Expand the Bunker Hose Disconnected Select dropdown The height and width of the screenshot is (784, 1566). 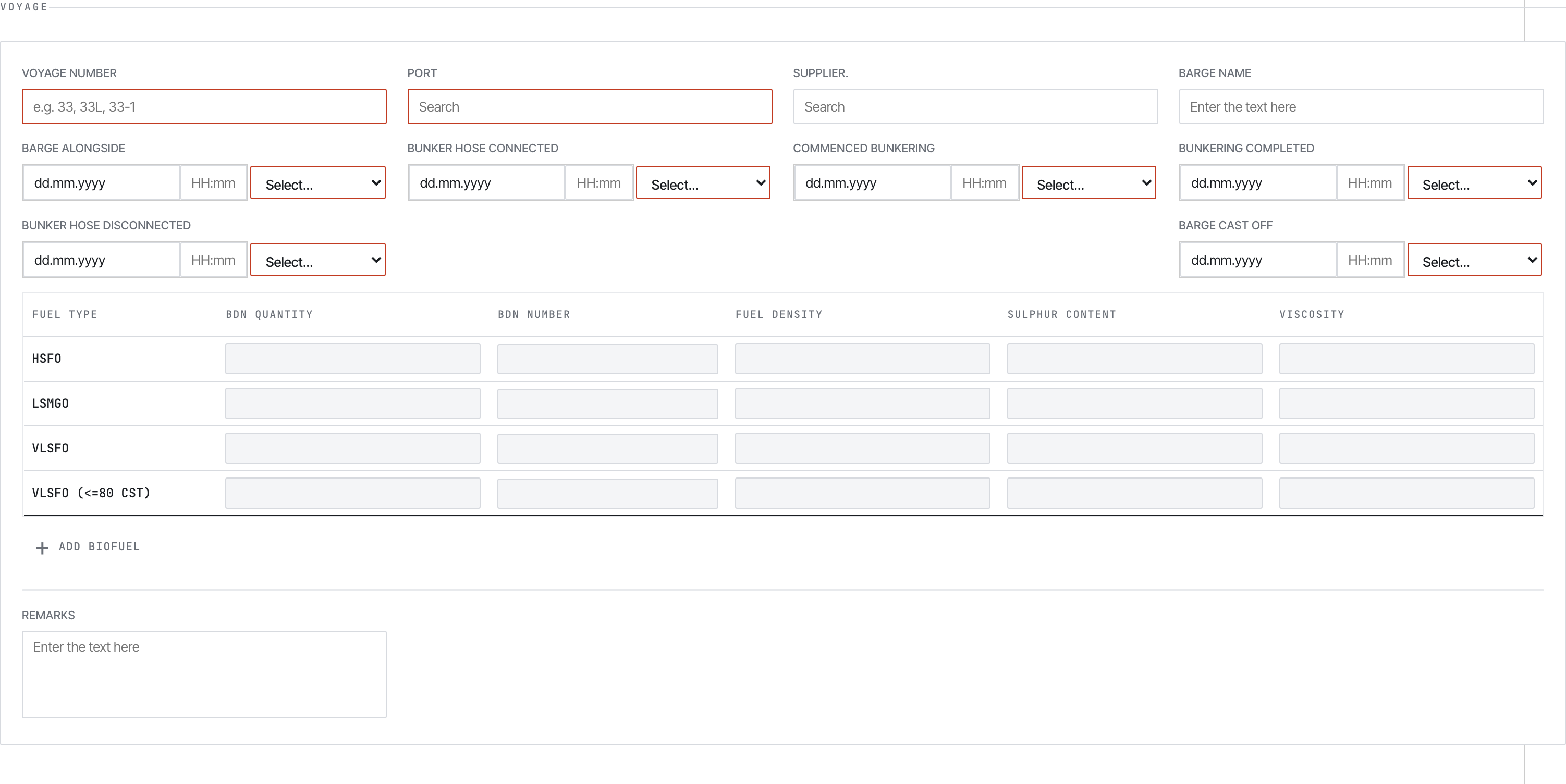tap(318, 260)
